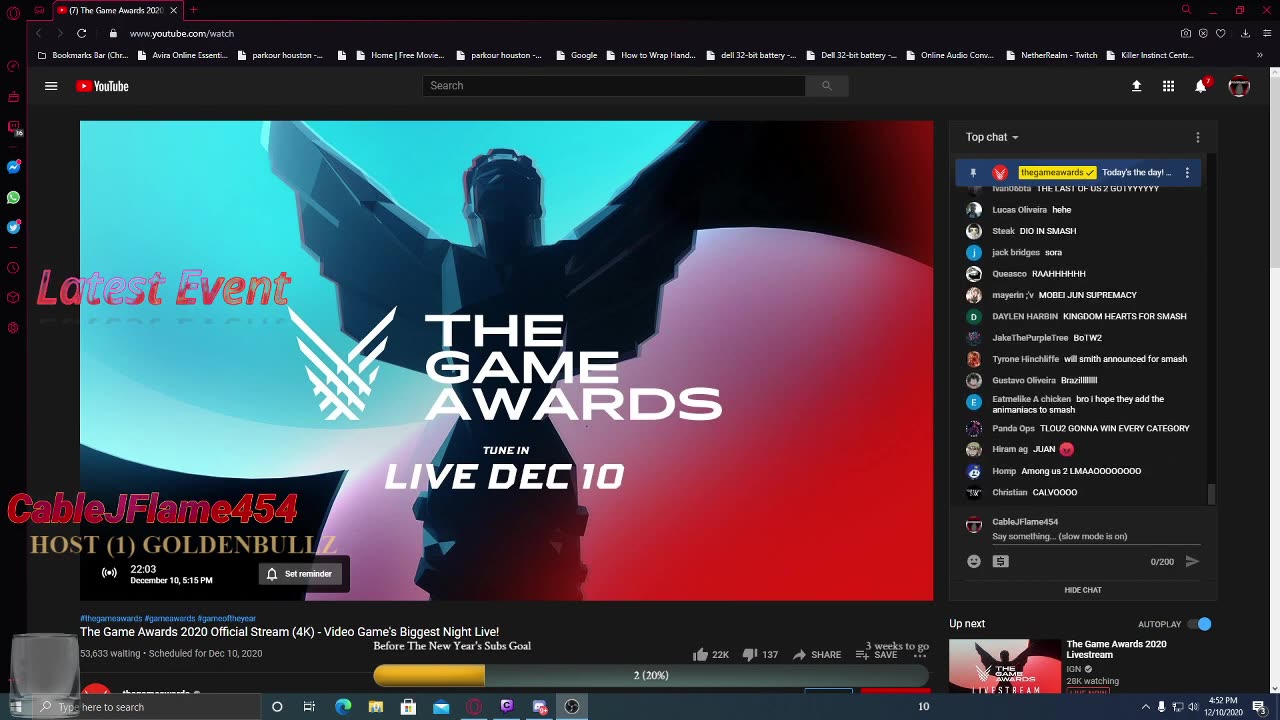Open WhatsApp in Opera sidebar
1280x720 pixels.
point(13,198)
